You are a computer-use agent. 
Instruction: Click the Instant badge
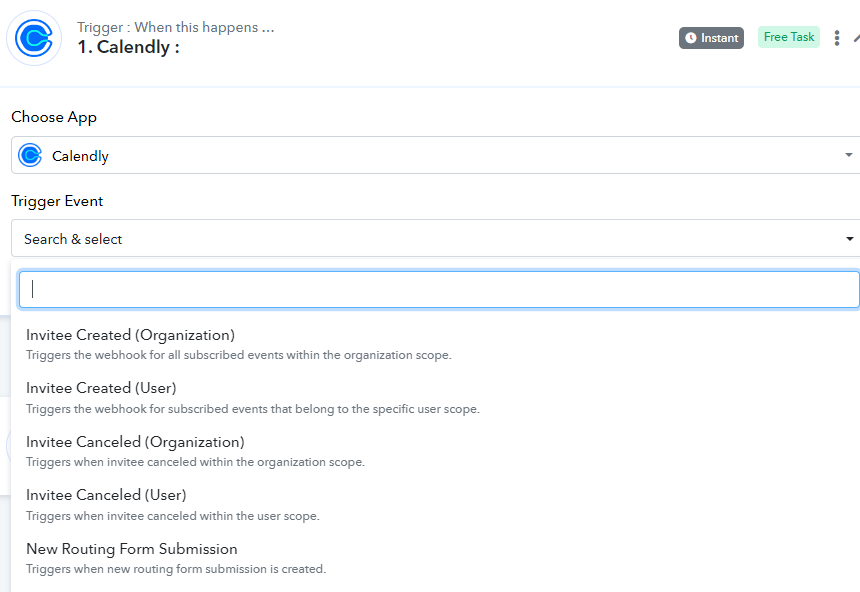point(711,38)
